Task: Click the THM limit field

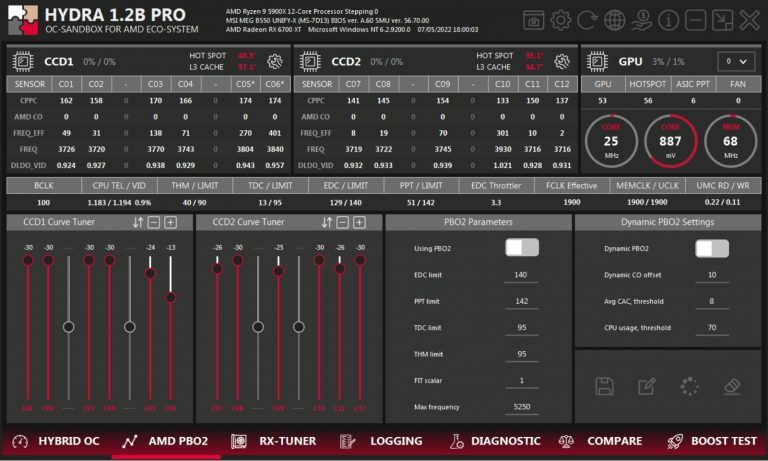Action: [x=521, y=355]
